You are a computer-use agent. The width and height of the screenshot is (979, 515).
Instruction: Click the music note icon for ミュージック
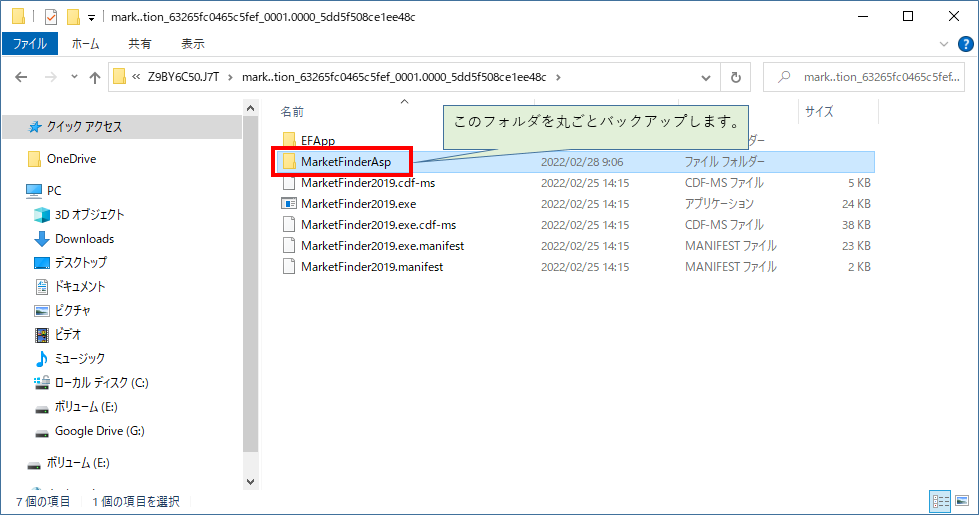[42, 358]
